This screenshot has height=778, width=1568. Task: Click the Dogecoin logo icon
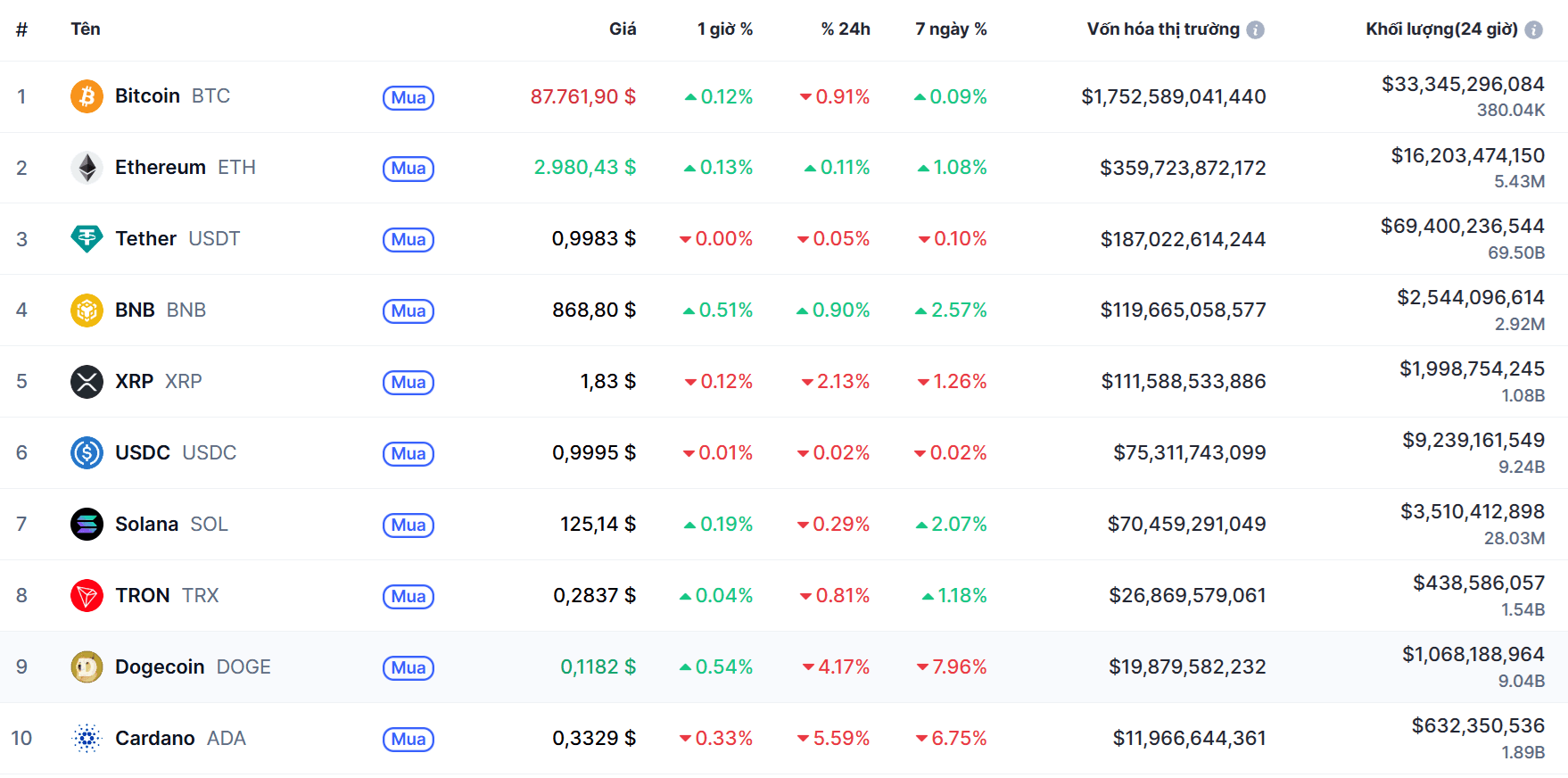coord(87,667)
